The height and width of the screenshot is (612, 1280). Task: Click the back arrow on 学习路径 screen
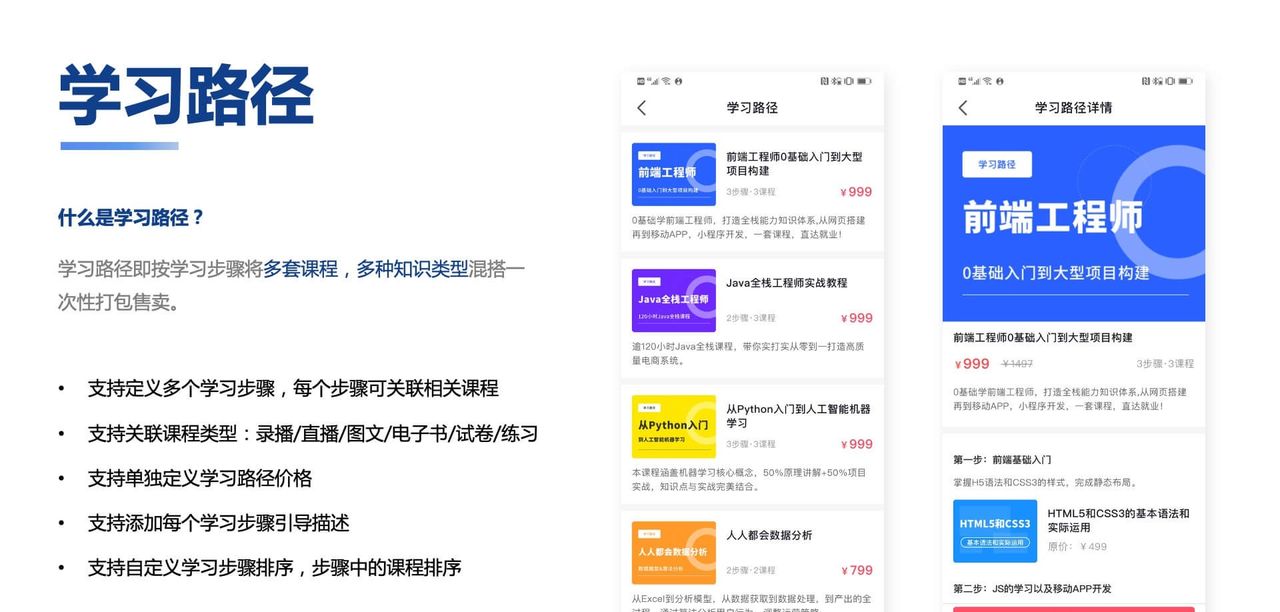click(x=641, y=108)
